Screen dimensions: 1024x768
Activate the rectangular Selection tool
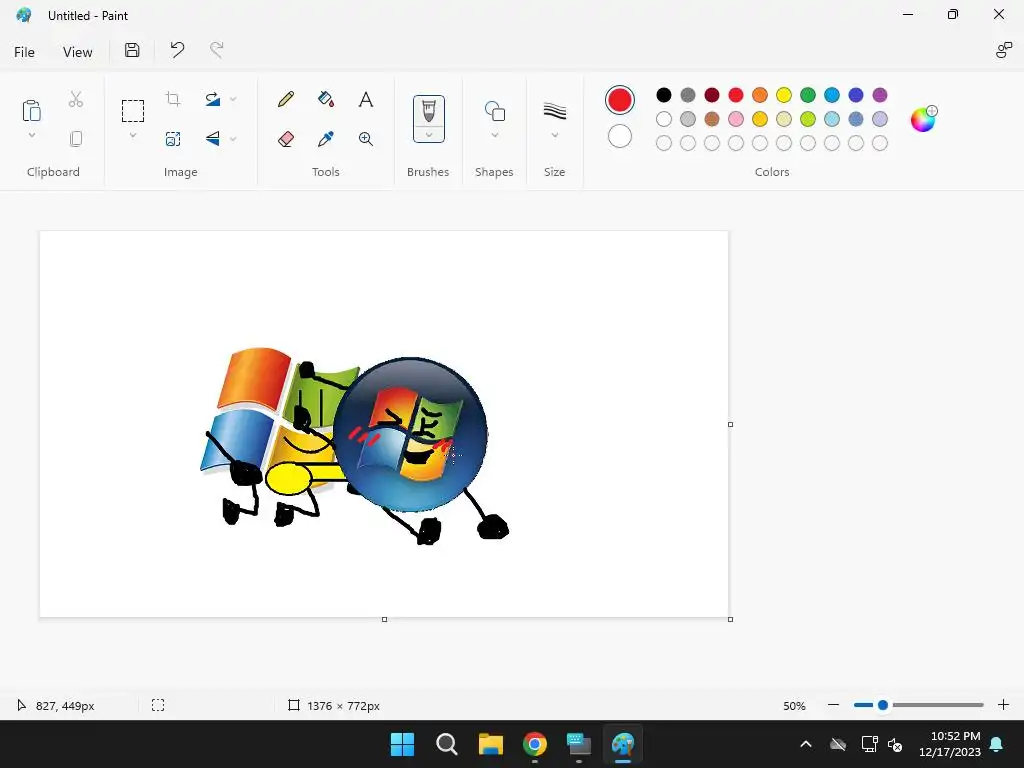133,111
